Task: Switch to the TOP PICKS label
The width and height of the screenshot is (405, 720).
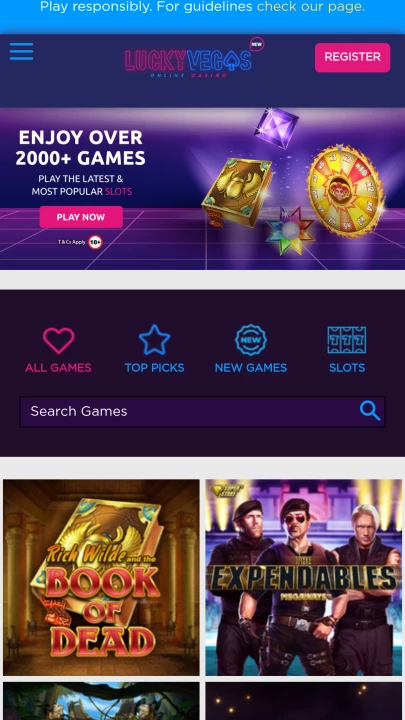Action: coord(154,368)
